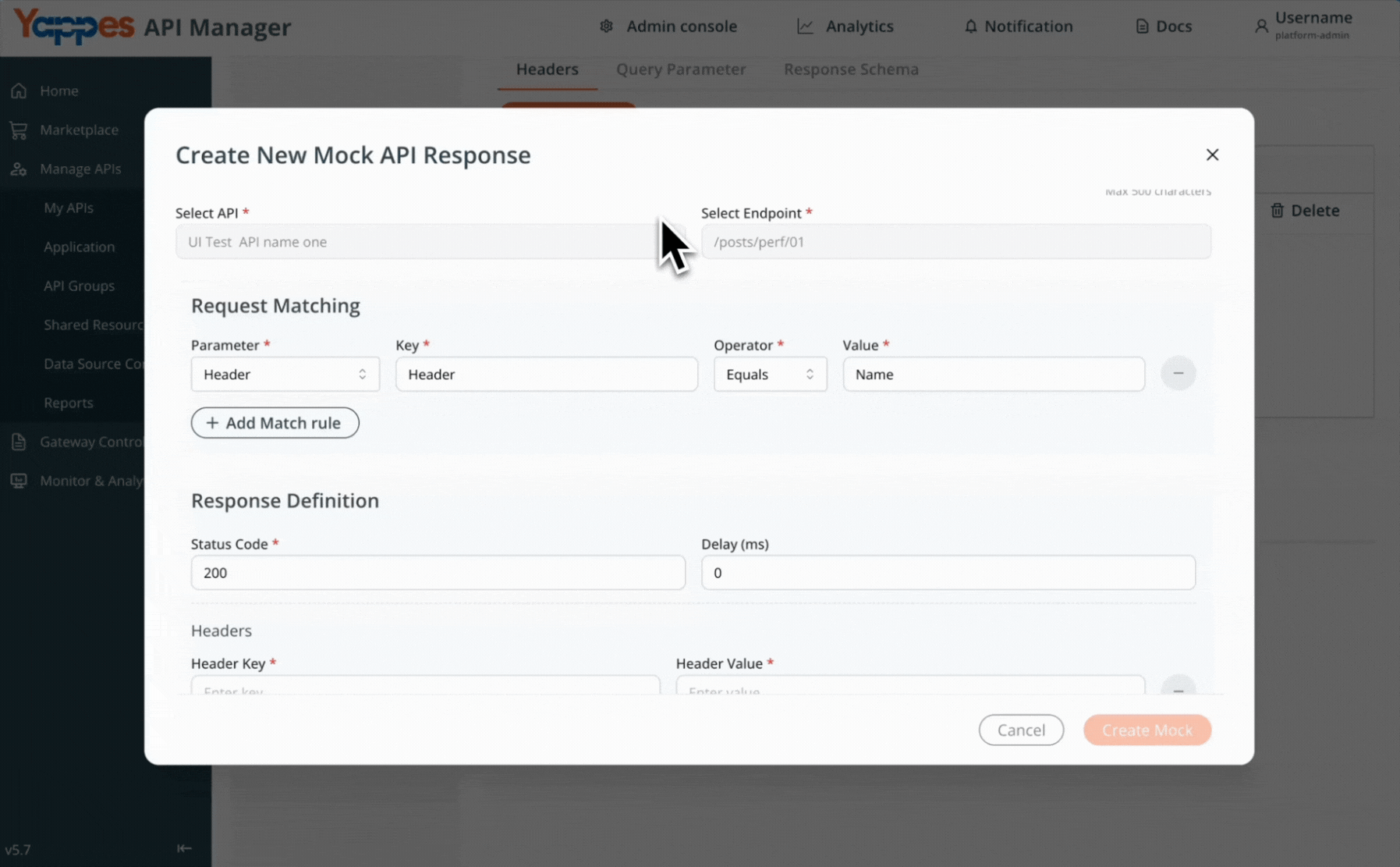Click the Cancel button
Image resolution: width=1400 pixels, height=867 pixels.
click(x=1021, y=730)
